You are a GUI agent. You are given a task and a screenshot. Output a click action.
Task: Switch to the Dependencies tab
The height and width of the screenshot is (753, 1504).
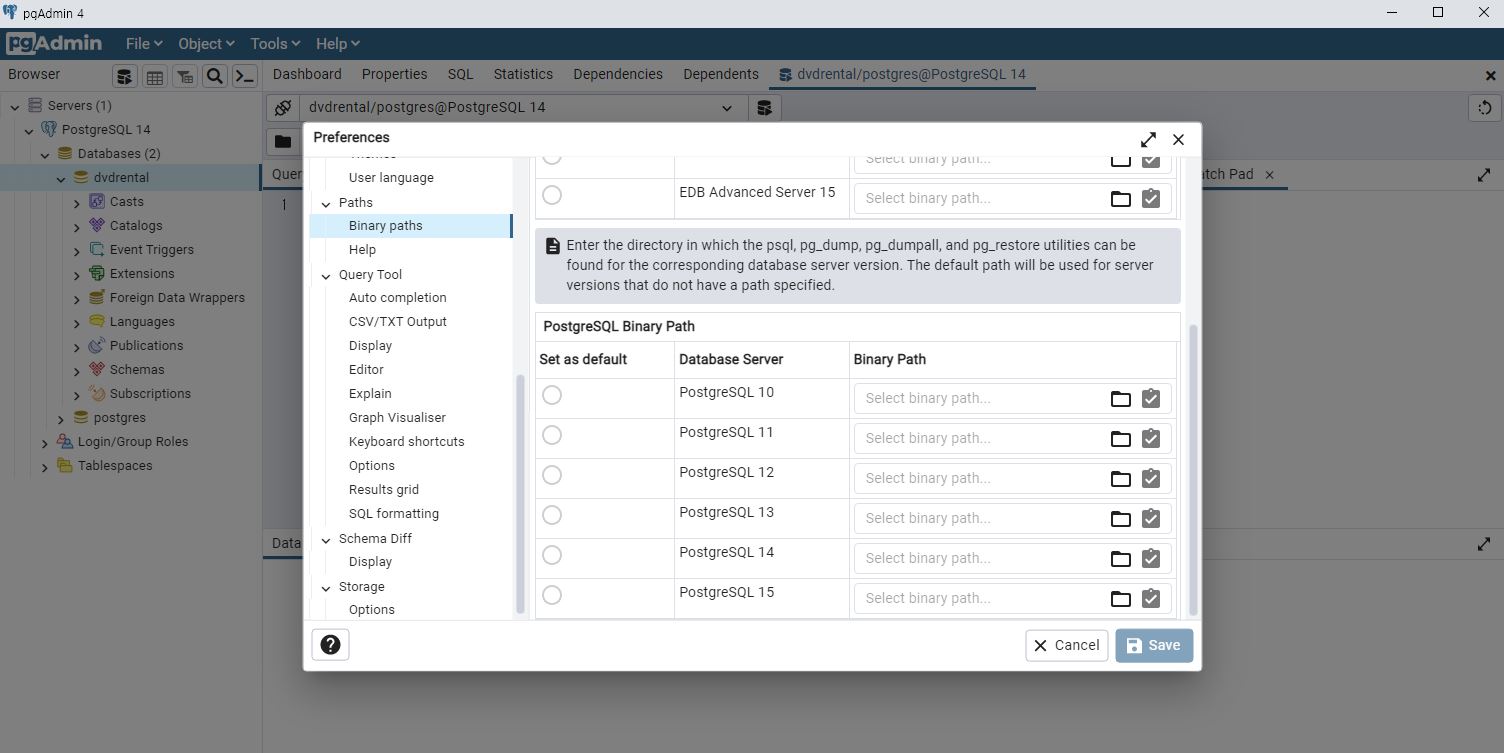coord(618,74)
